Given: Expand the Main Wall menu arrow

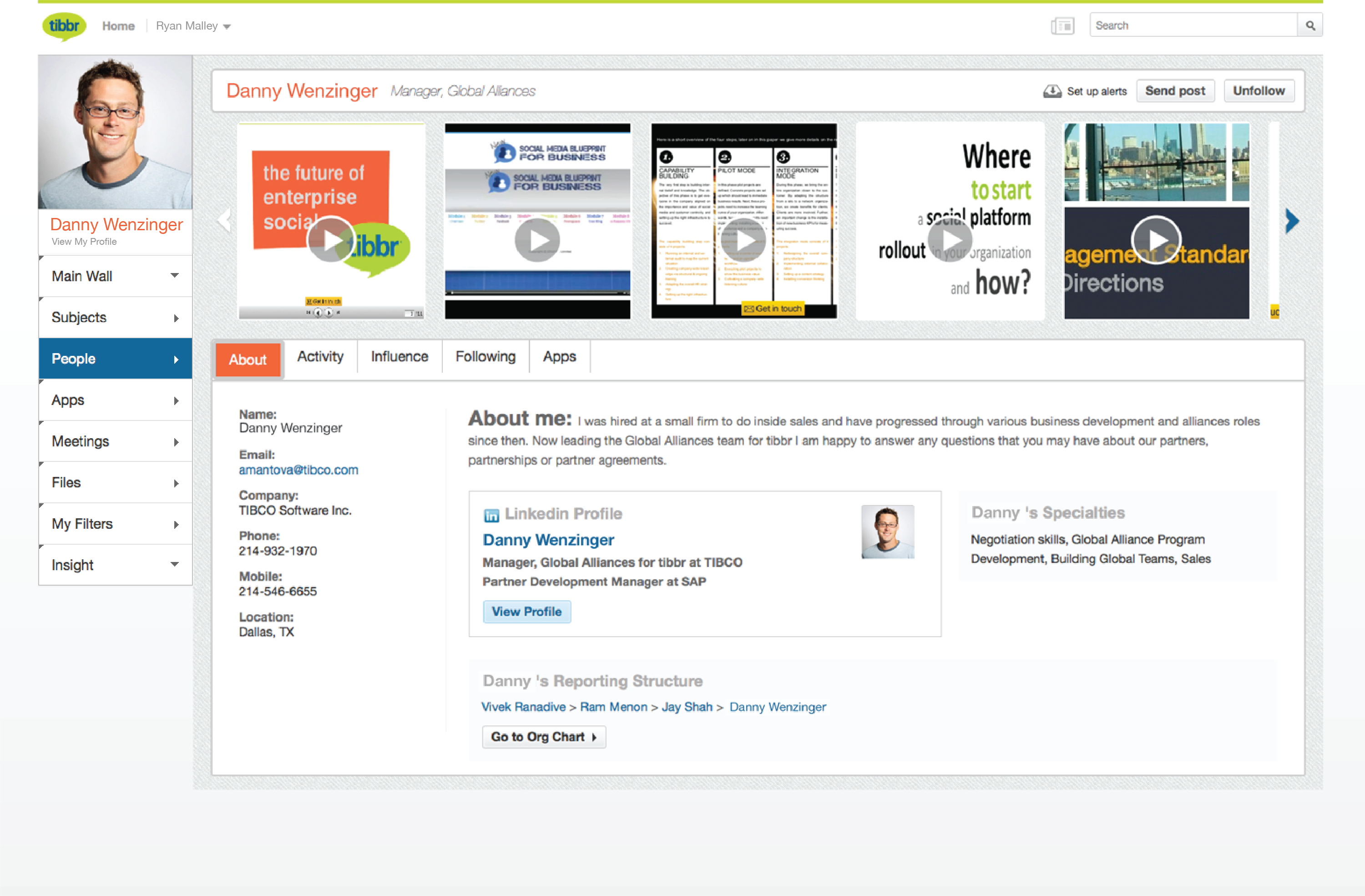Looking at the screenshot, I should [174, 275].
